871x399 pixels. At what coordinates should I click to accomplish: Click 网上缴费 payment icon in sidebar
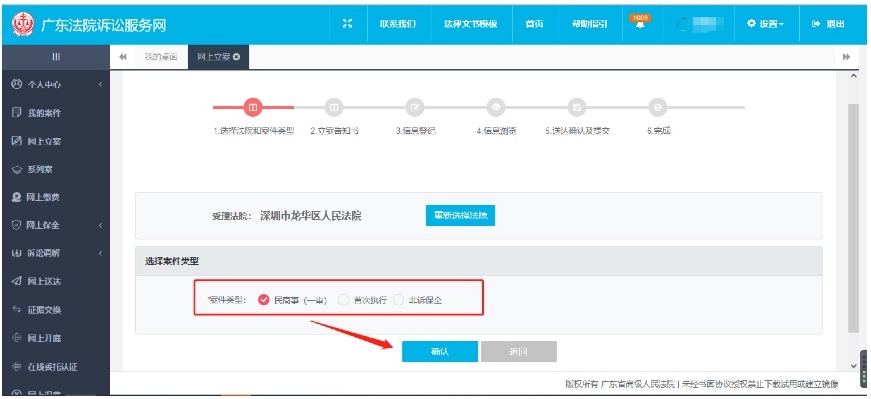17,197
